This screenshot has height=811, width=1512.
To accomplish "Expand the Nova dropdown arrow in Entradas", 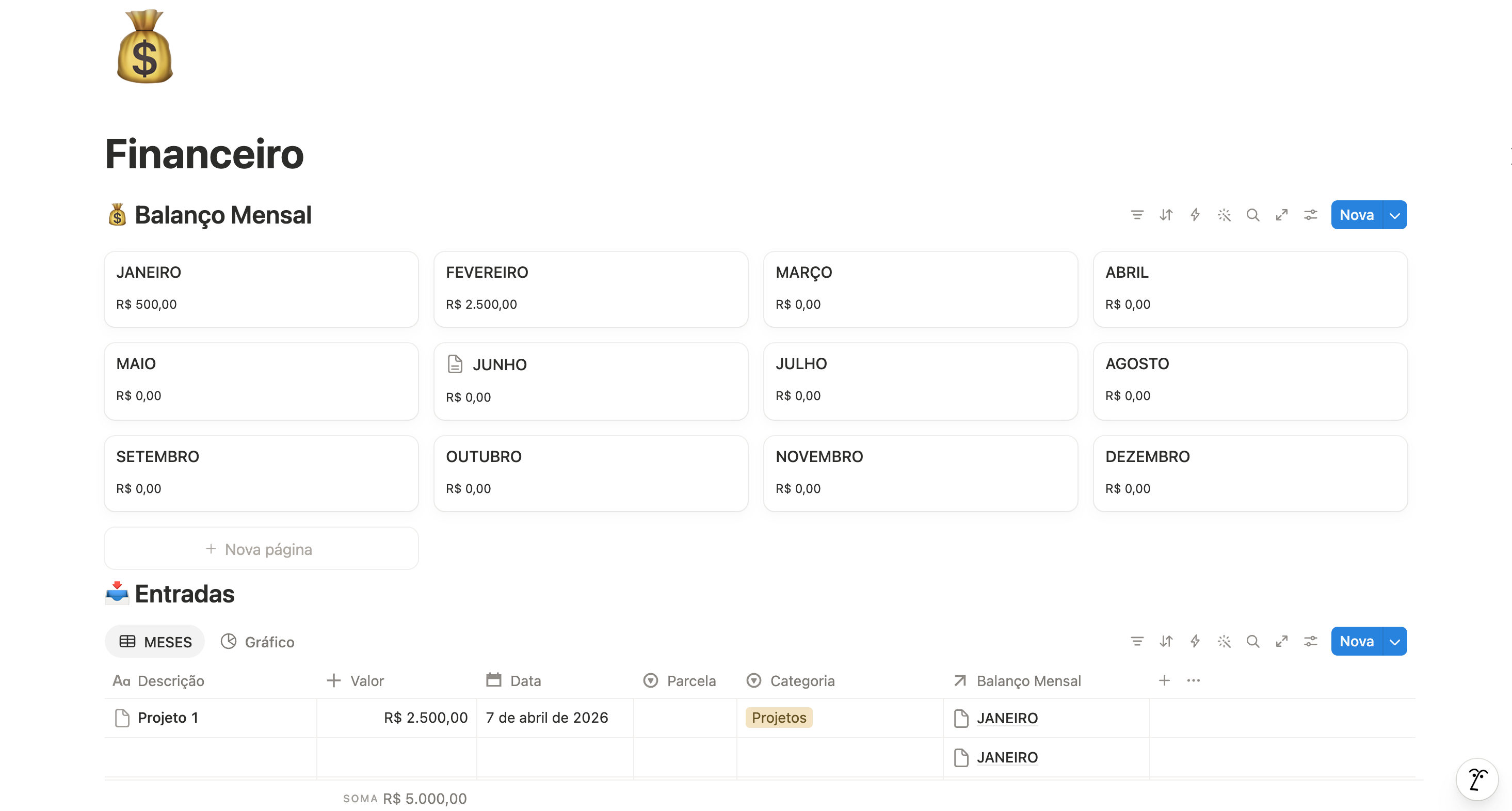I will pos(1395,641).
